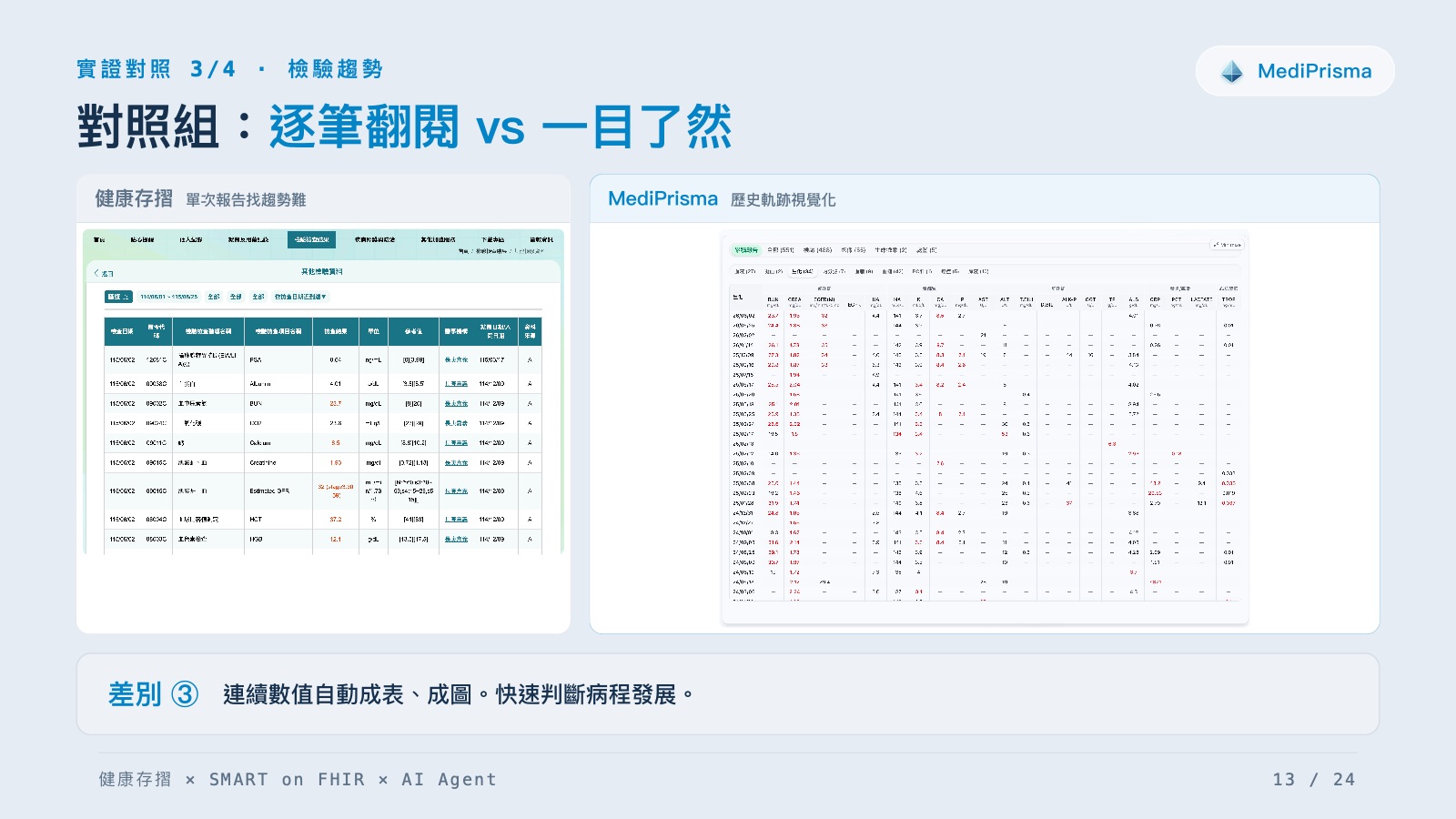Click the PCT column header

tap(1177, 299)
